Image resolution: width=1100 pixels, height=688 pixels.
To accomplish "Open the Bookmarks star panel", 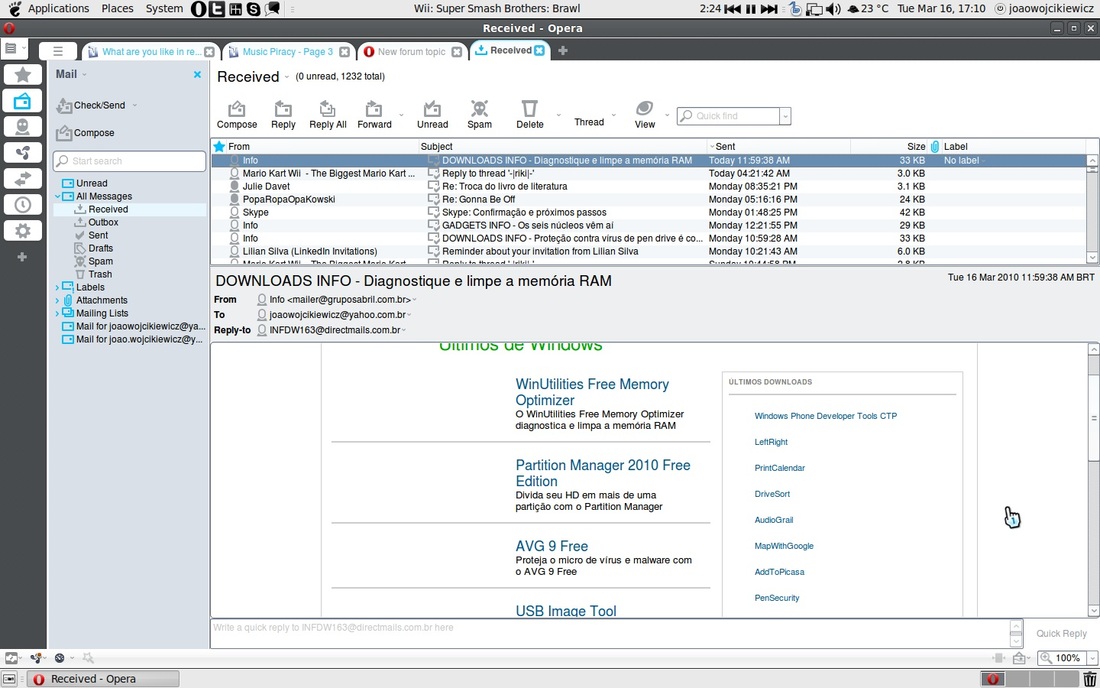I will (22, 74).
